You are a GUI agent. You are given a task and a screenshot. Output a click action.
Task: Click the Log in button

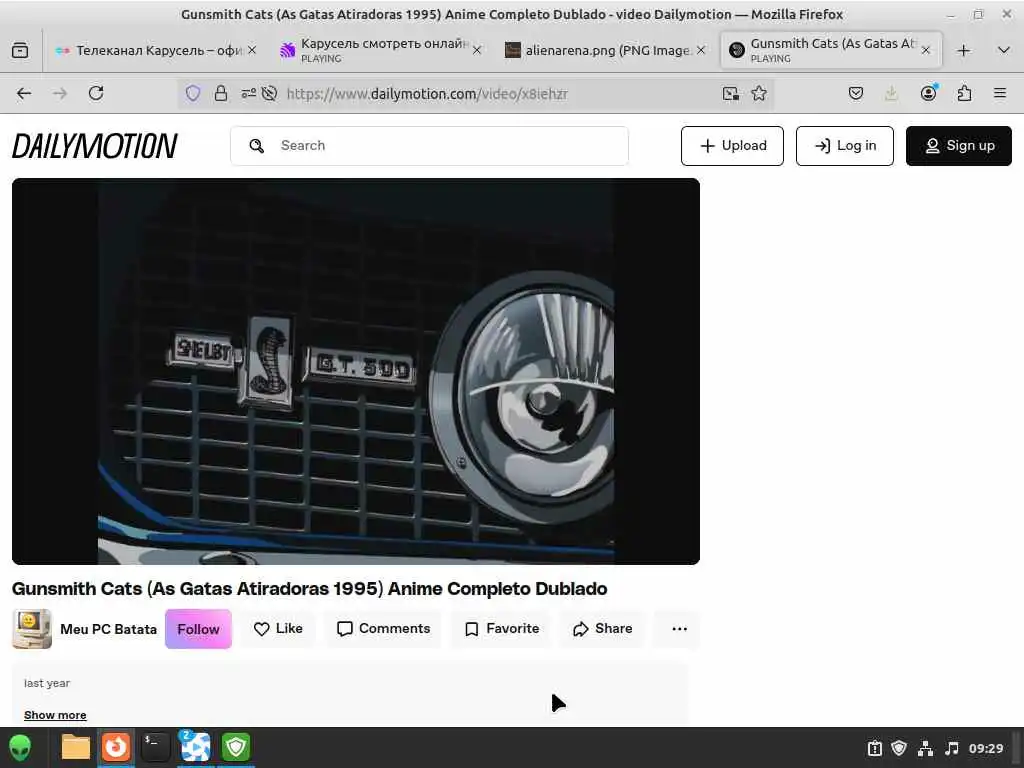844,146
